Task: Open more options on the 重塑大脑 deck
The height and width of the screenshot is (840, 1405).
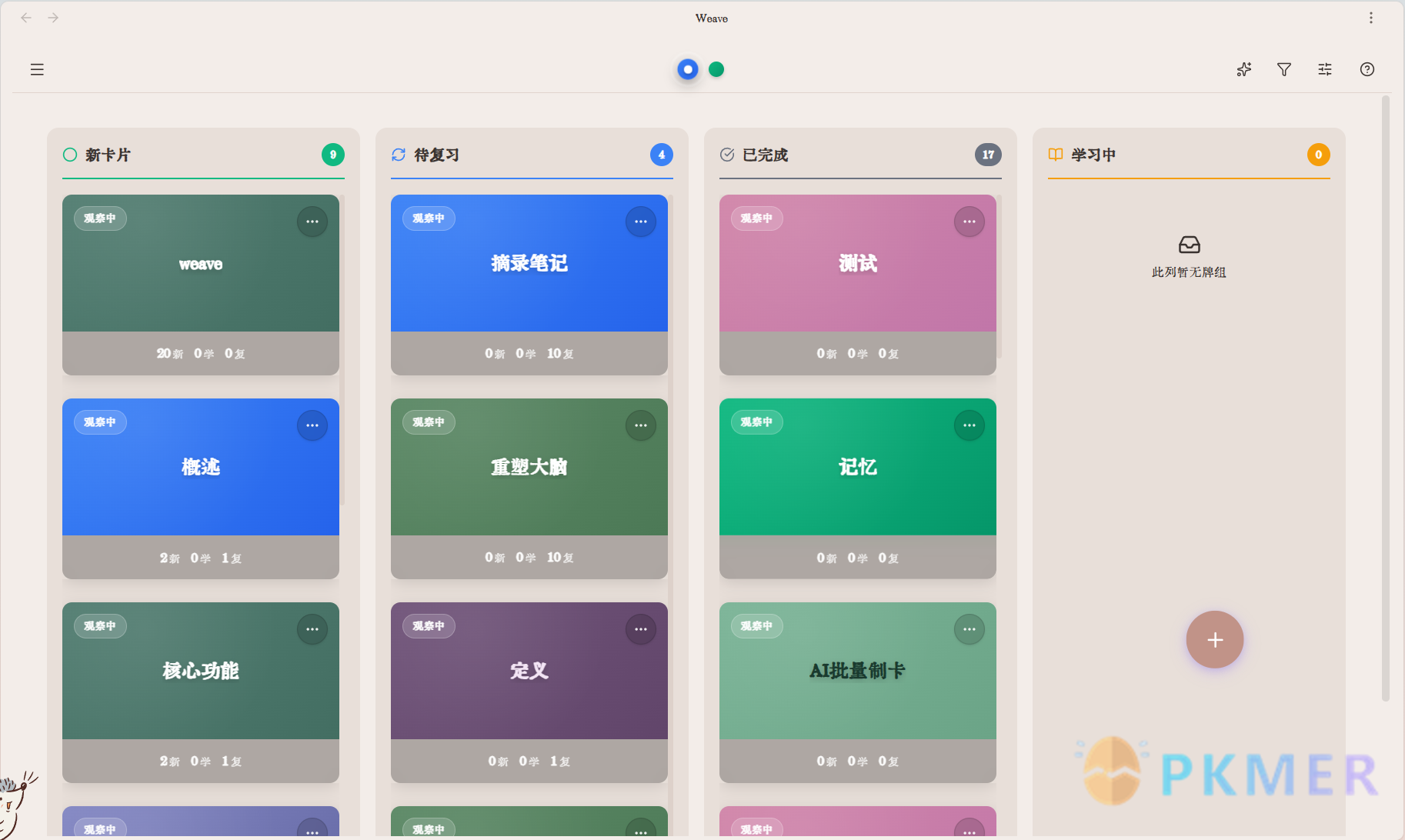Action: (641, 425)
